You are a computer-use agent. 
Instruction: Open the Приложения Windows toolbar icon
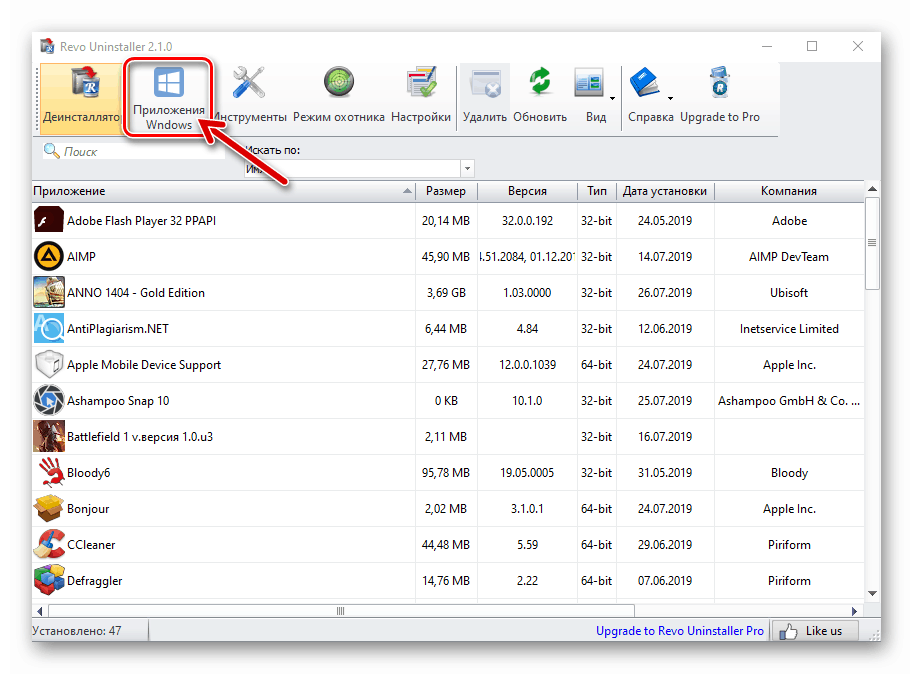coord(169,81)
